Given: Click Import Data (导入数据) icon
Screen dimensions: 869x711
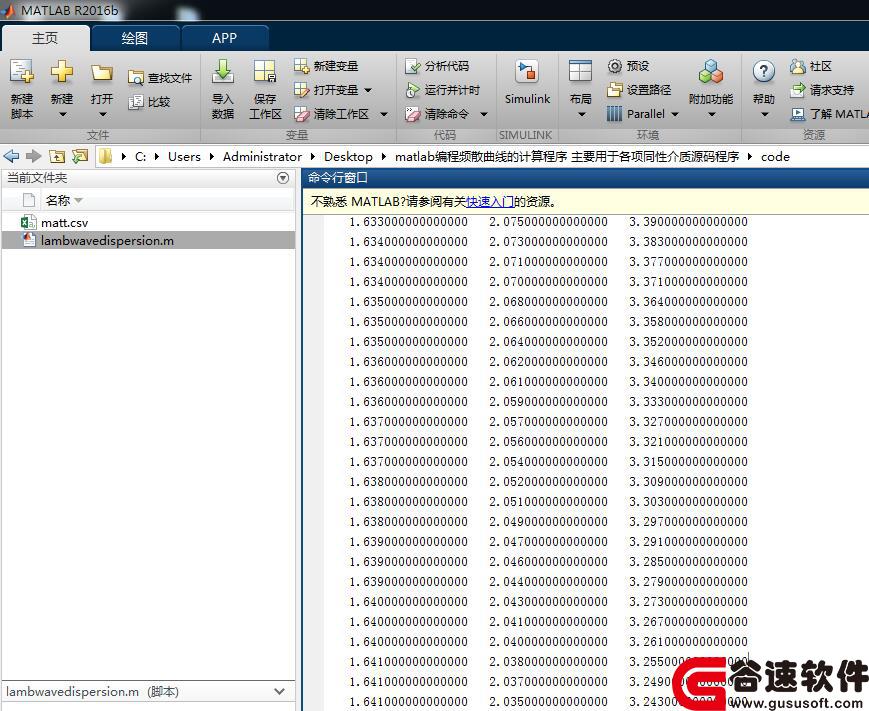Looking at the screenshot, I should pyautogui.click(x=223, y=72).
